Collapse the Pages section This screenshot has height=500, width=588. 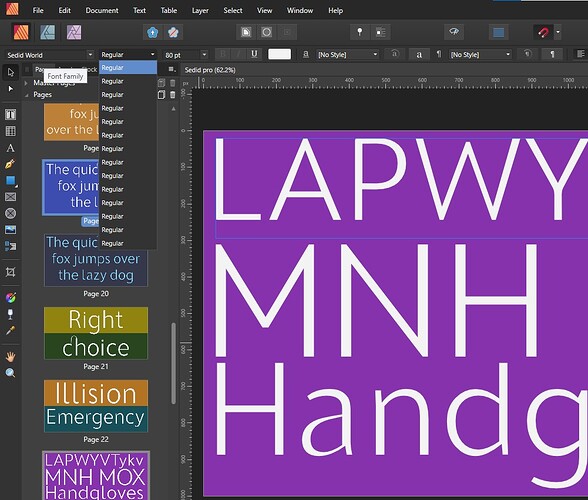coord(27,95)
